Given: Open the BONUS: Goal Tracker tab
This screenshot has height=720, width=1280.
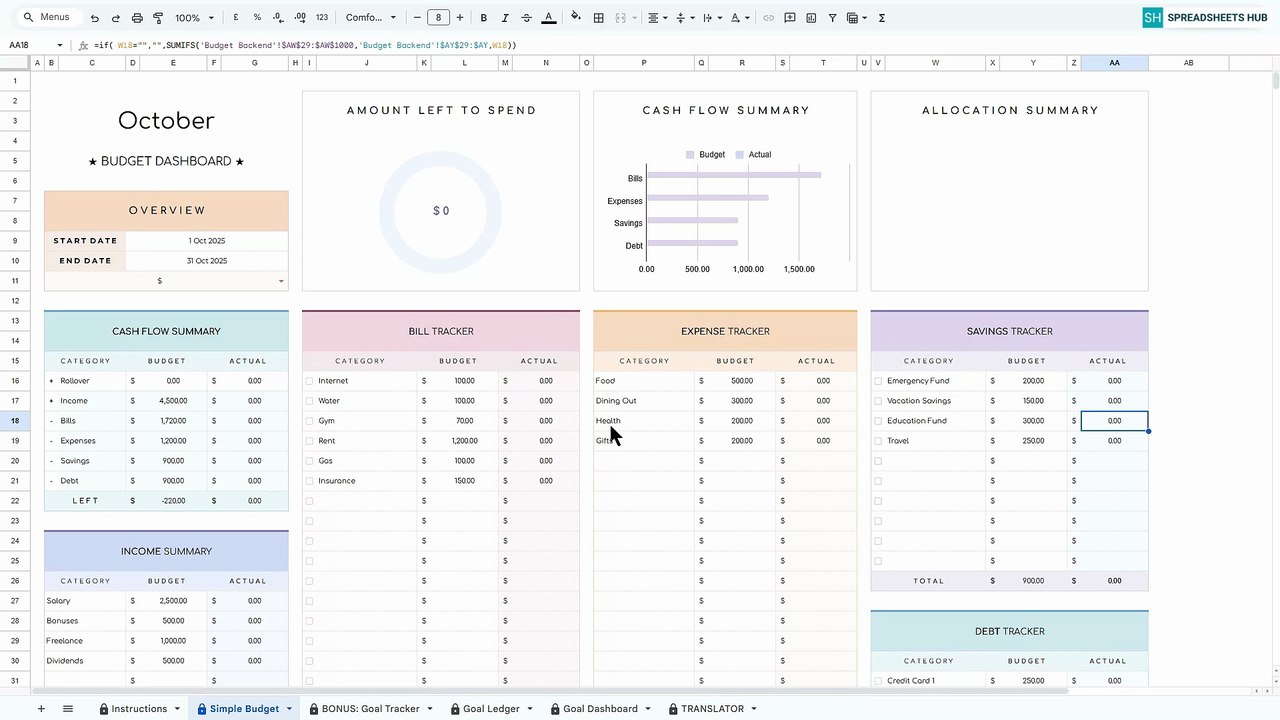Looking at the screenshot, I should coord(370,709).
